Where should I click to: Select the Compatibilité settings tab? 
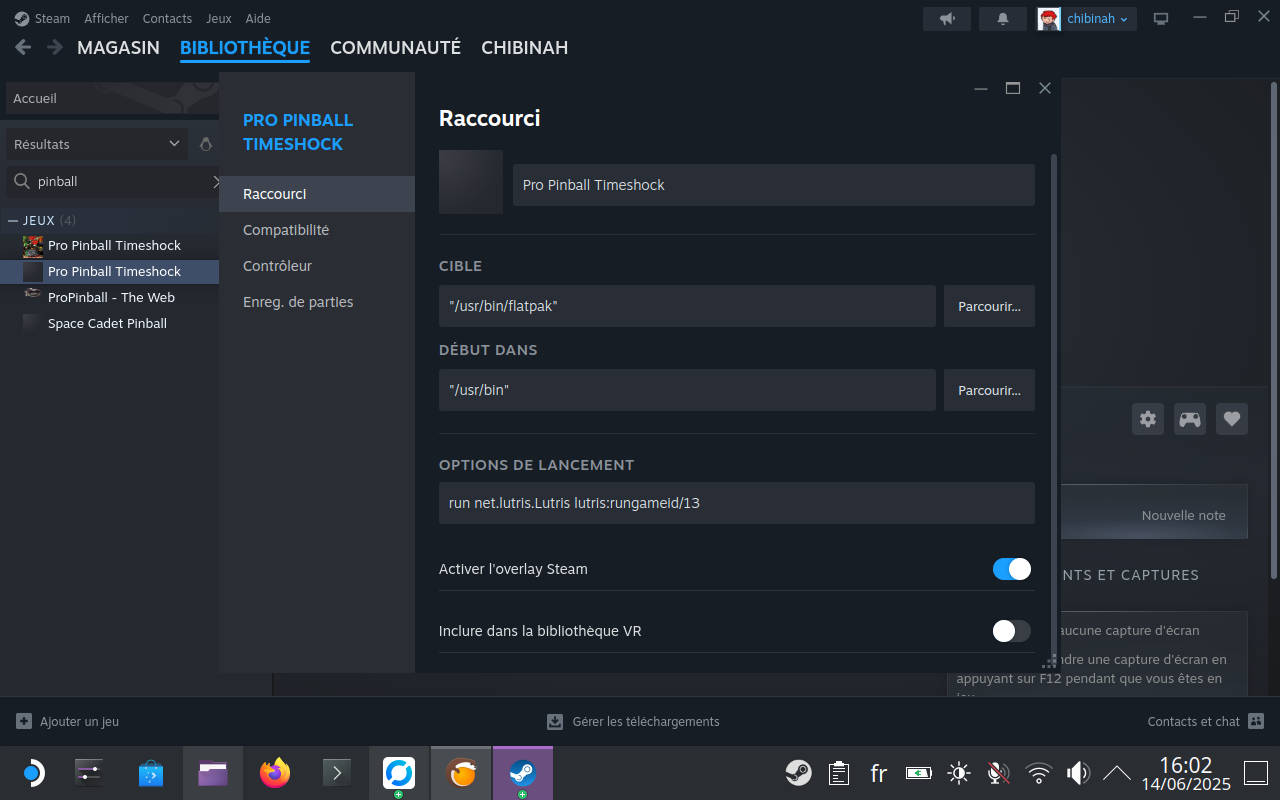click(317, 230)
